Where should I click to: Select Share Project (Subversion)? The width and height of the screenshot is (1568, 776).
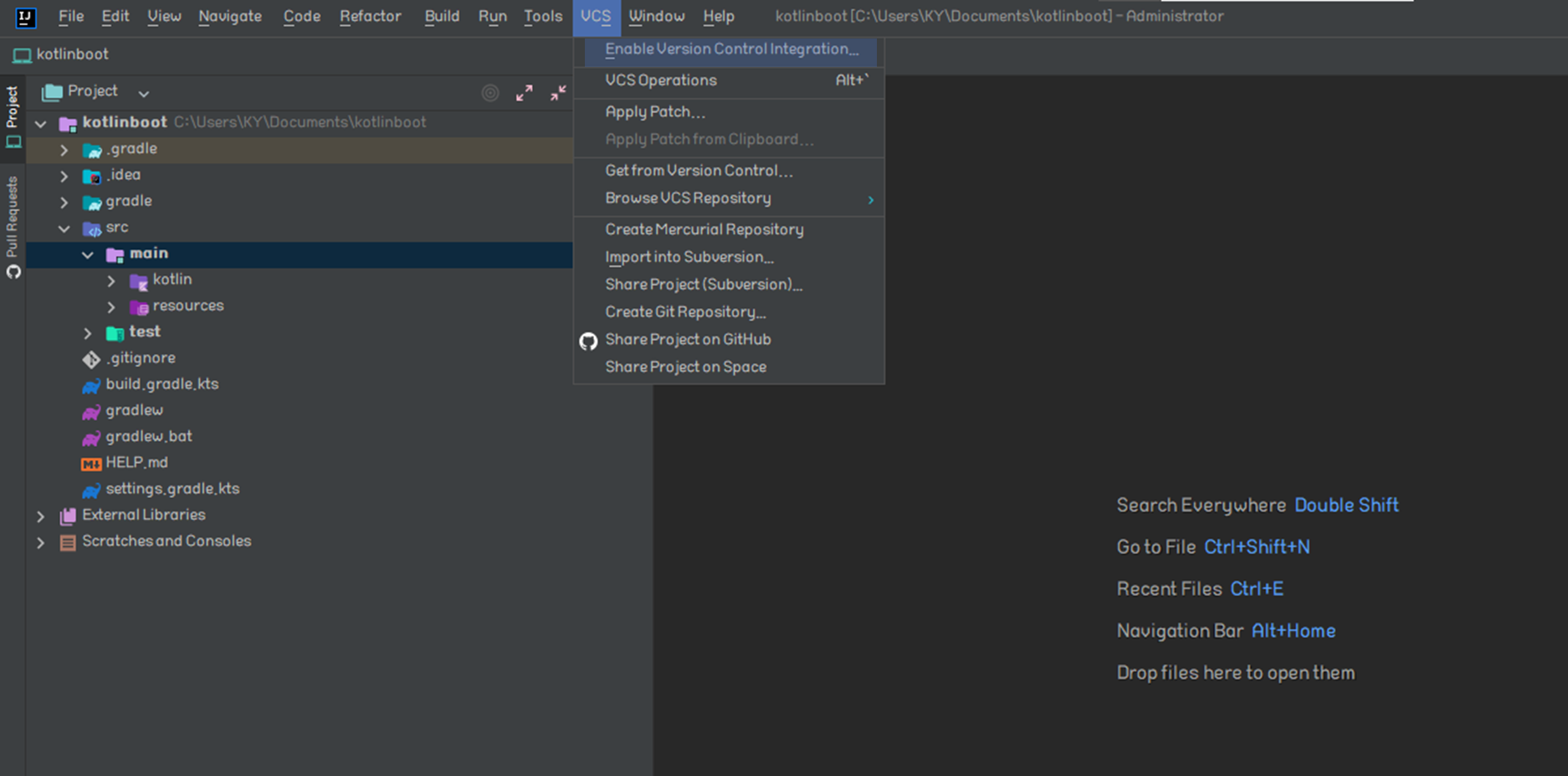pos(729,285)
